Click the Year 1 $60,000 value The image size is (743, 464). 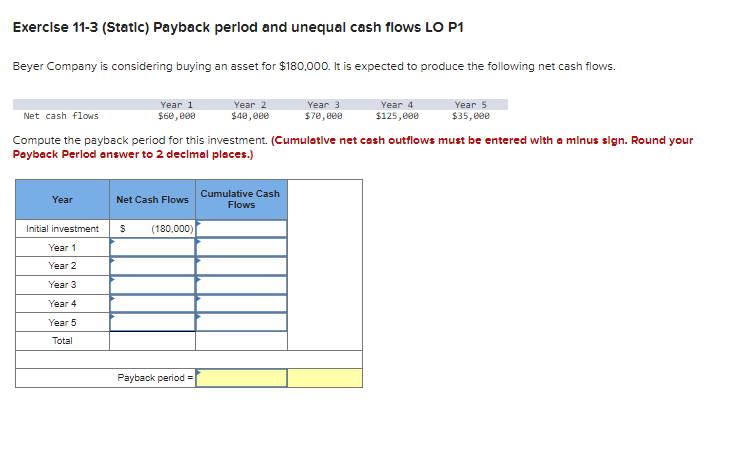(176, 116)
